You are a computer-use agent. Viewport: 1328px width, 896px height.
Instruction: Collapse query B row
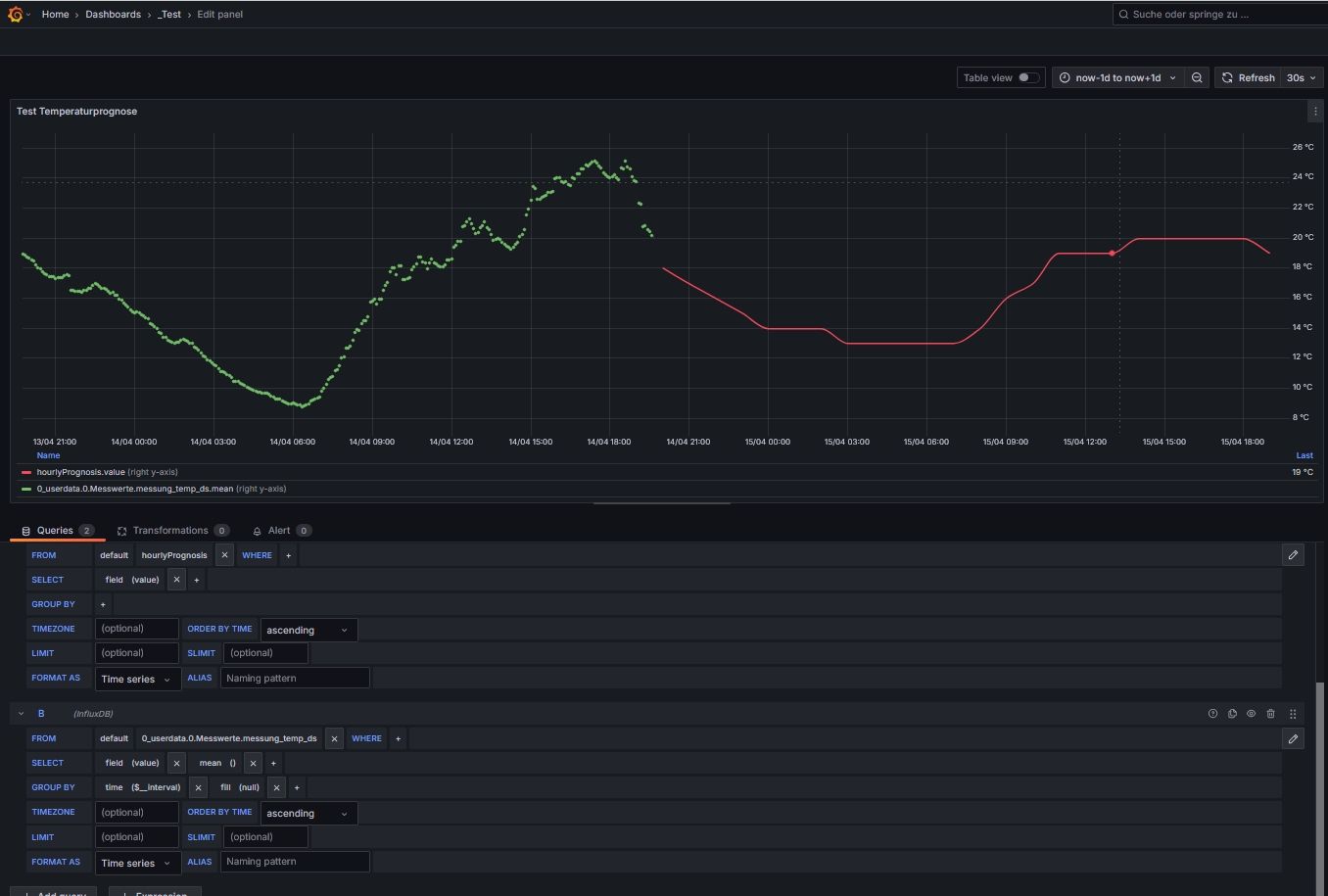(21, 714)
